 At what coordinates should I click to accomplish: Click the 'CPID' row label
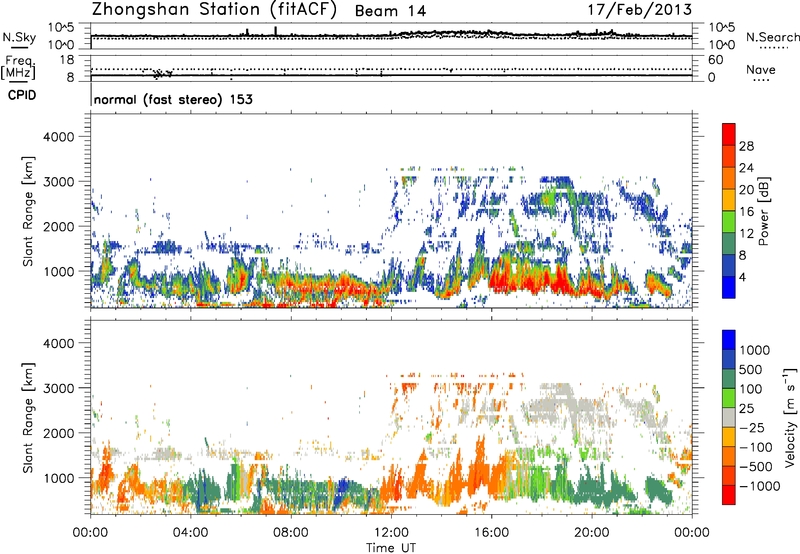(x=22, y=95)
